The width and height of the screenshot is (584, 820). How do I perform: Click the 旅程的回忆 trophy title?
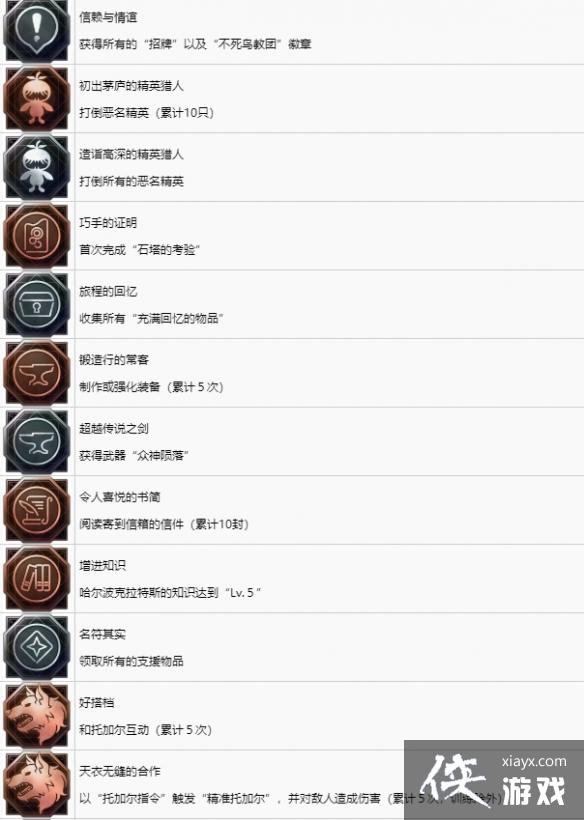click(x=108, y=291)
